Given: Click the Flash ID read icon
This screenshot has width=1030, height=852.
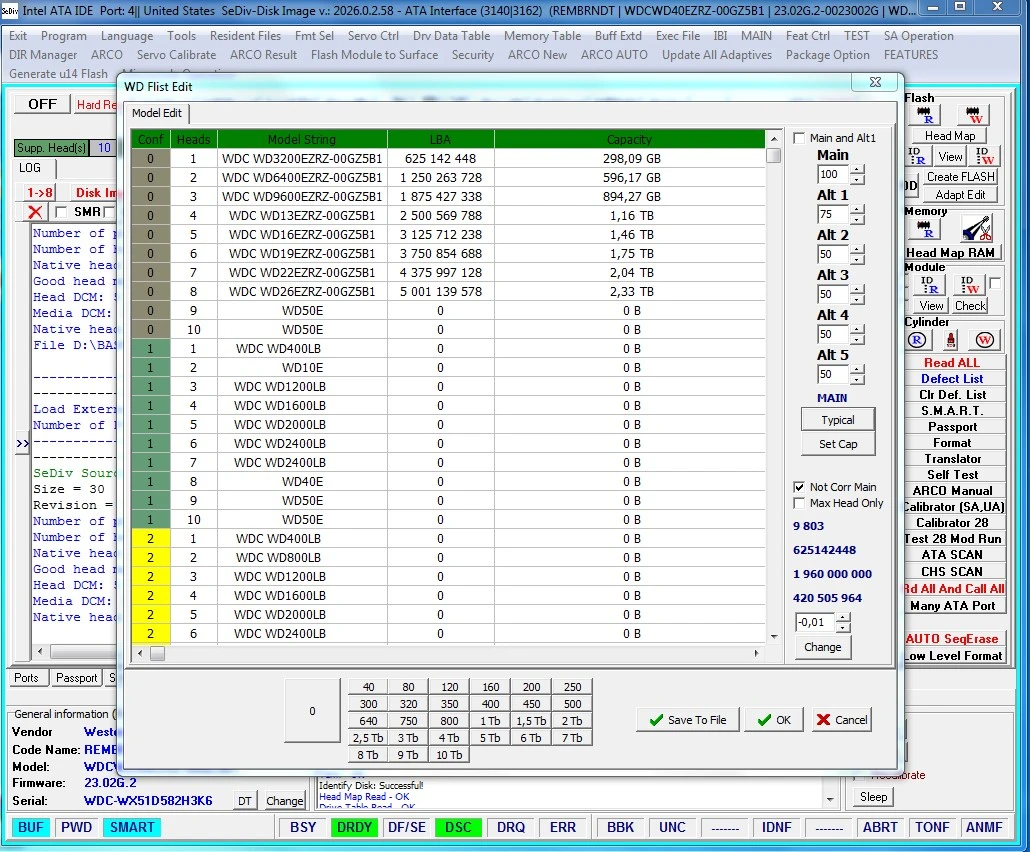Looking at the screenshot, I should [x=916, y=156].
